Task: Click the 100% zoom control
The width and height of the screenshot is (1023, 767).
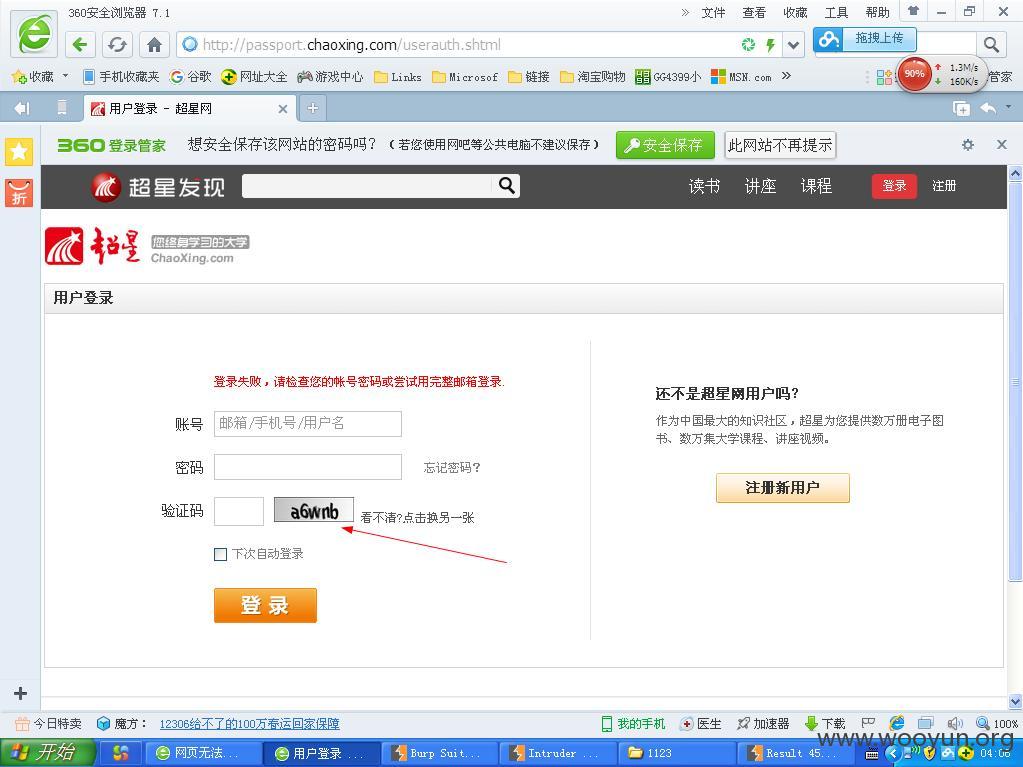Action: tap(998, 723)
